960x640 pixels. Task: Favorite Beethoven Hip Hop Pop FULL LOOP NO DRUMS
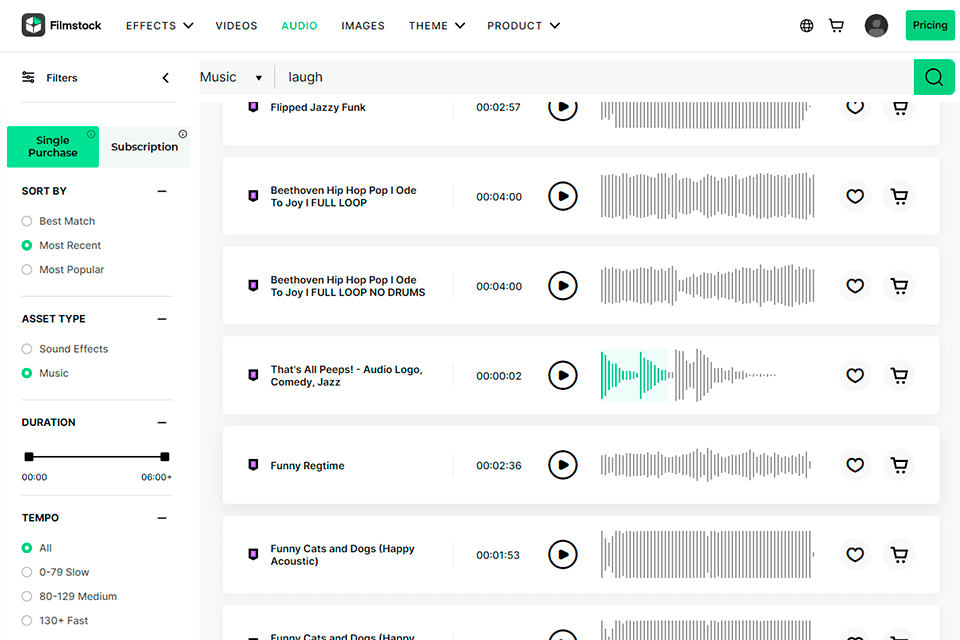(x=855, y=286)
